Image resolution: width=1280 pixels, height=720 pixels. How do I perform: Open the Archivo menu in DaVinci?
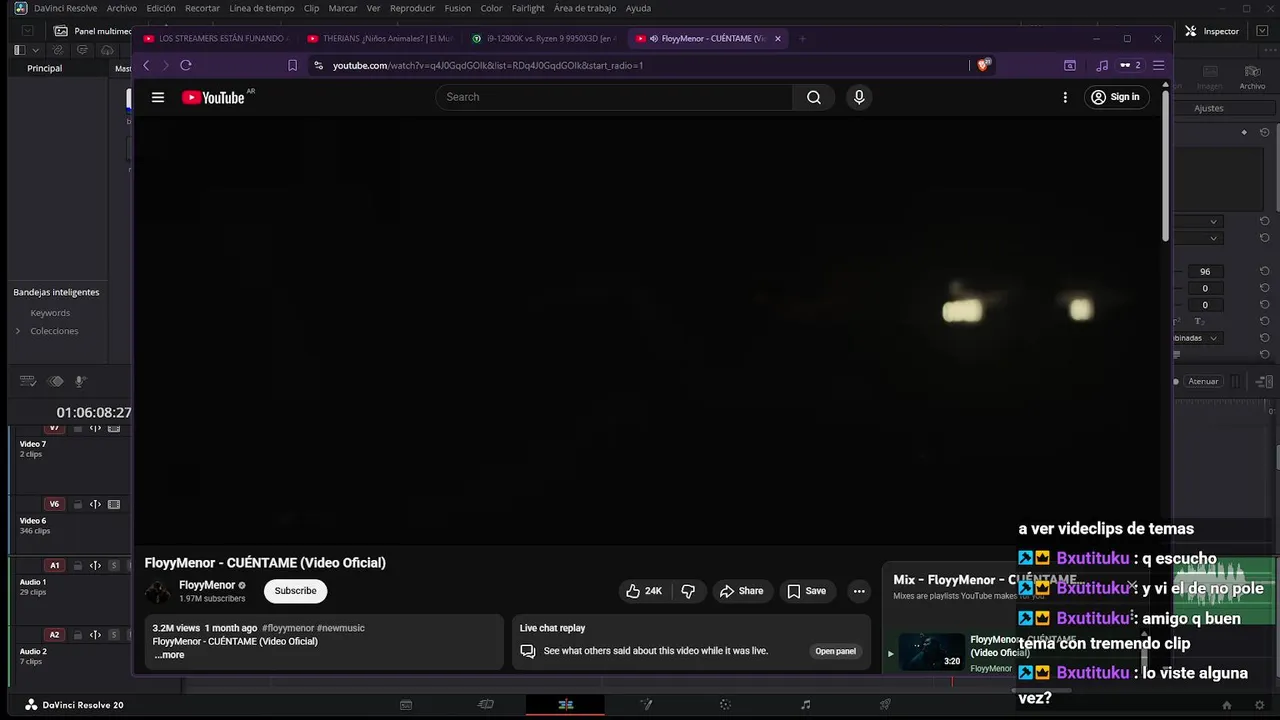(x=121, y=8)
